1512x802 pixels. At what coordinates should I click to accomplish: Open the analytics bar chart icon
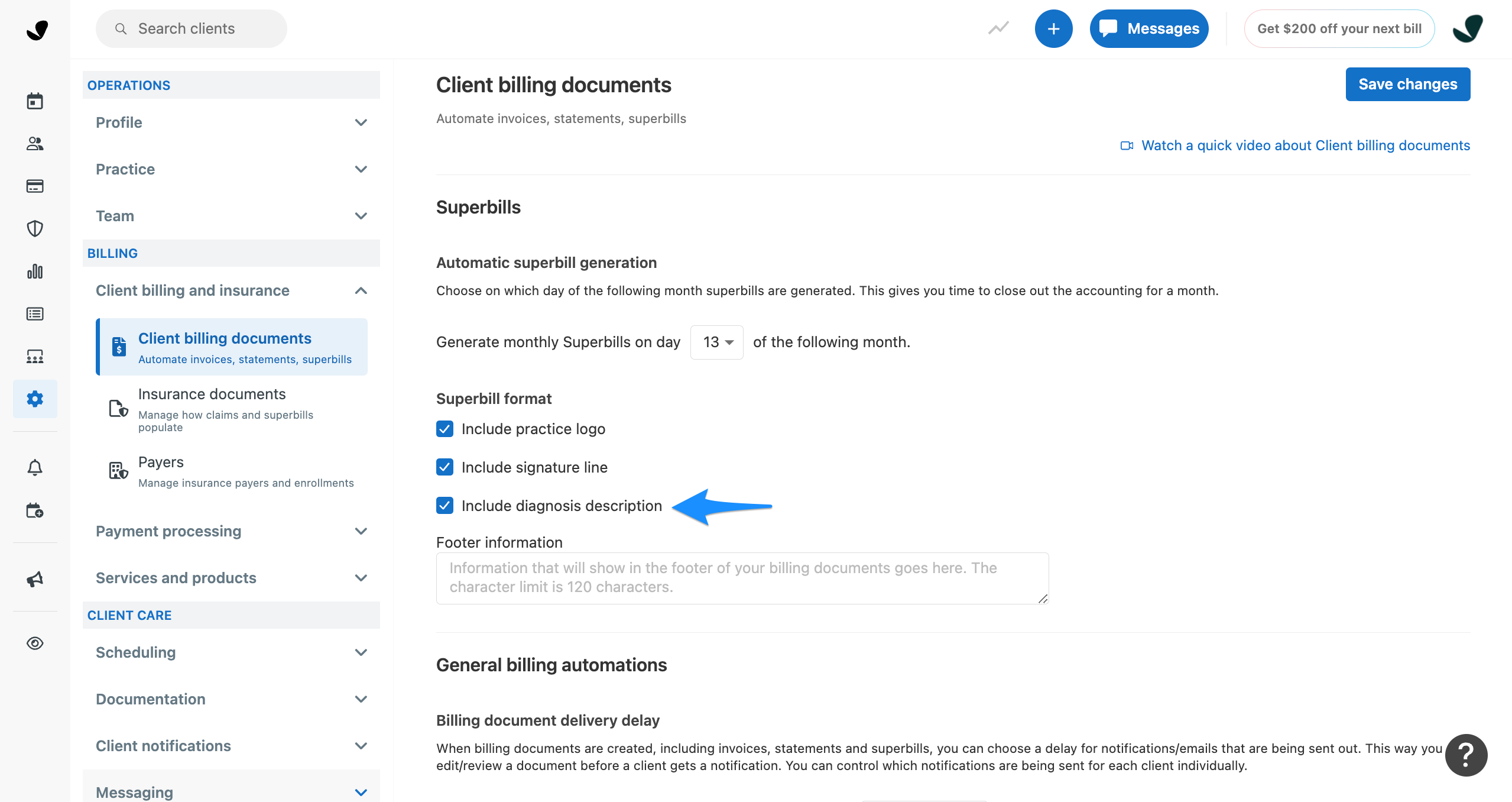[35, 271]
